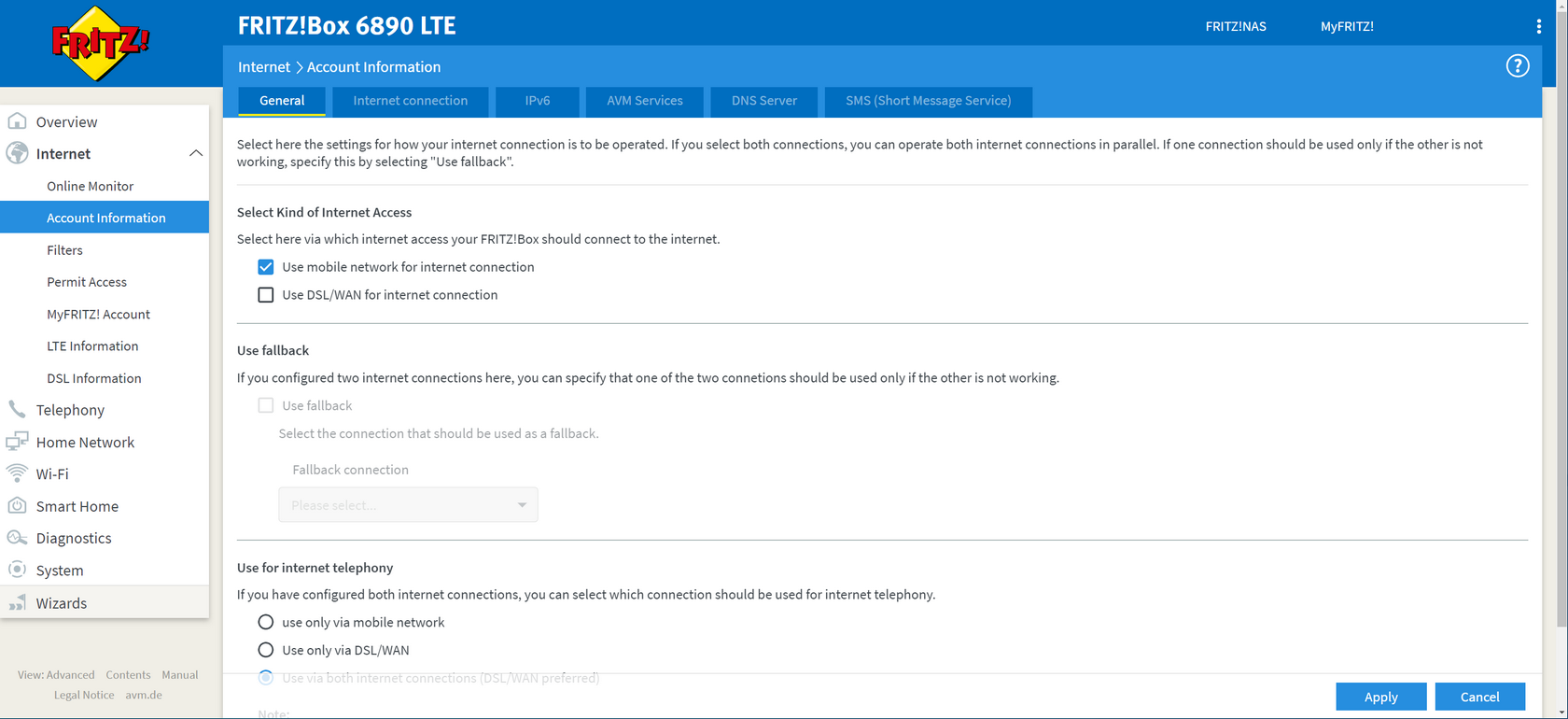
Task: Click the Account Information breadcrumb text
Action: point(373,67)
